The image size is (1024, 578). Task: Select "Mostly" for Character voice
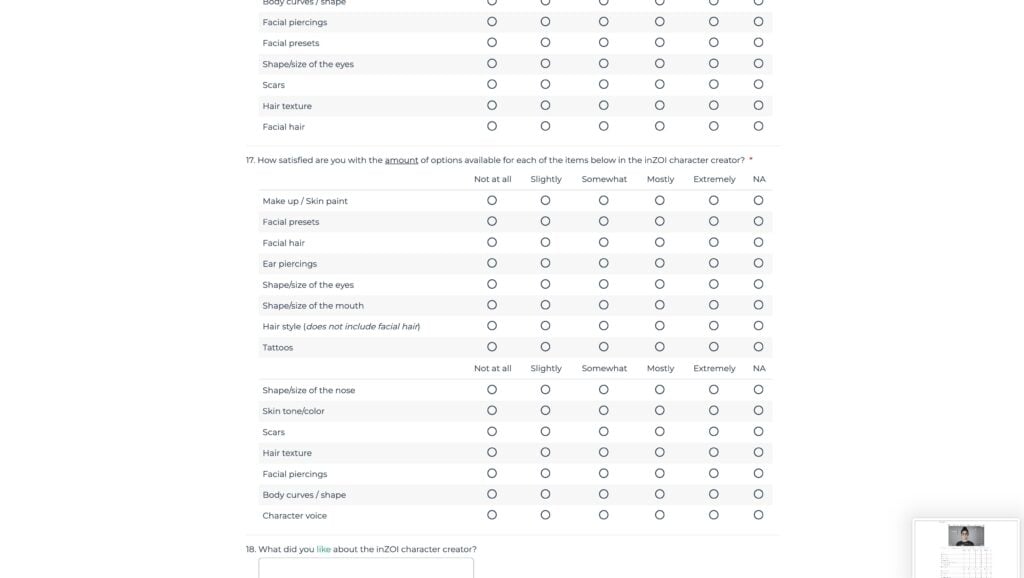pos(660,515)
